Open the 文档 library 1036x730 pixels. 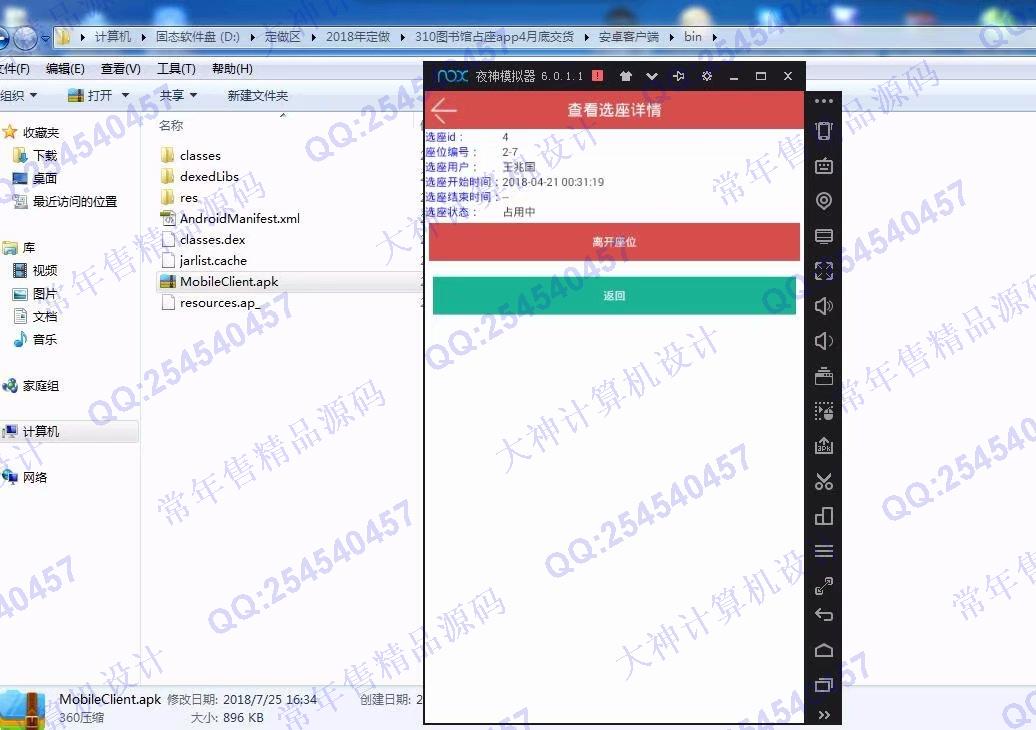click(36, 316)
